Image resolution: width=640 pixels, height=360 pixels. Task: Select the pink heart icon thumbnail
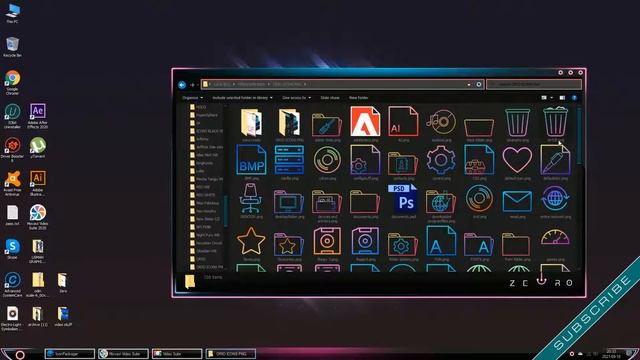517,160
